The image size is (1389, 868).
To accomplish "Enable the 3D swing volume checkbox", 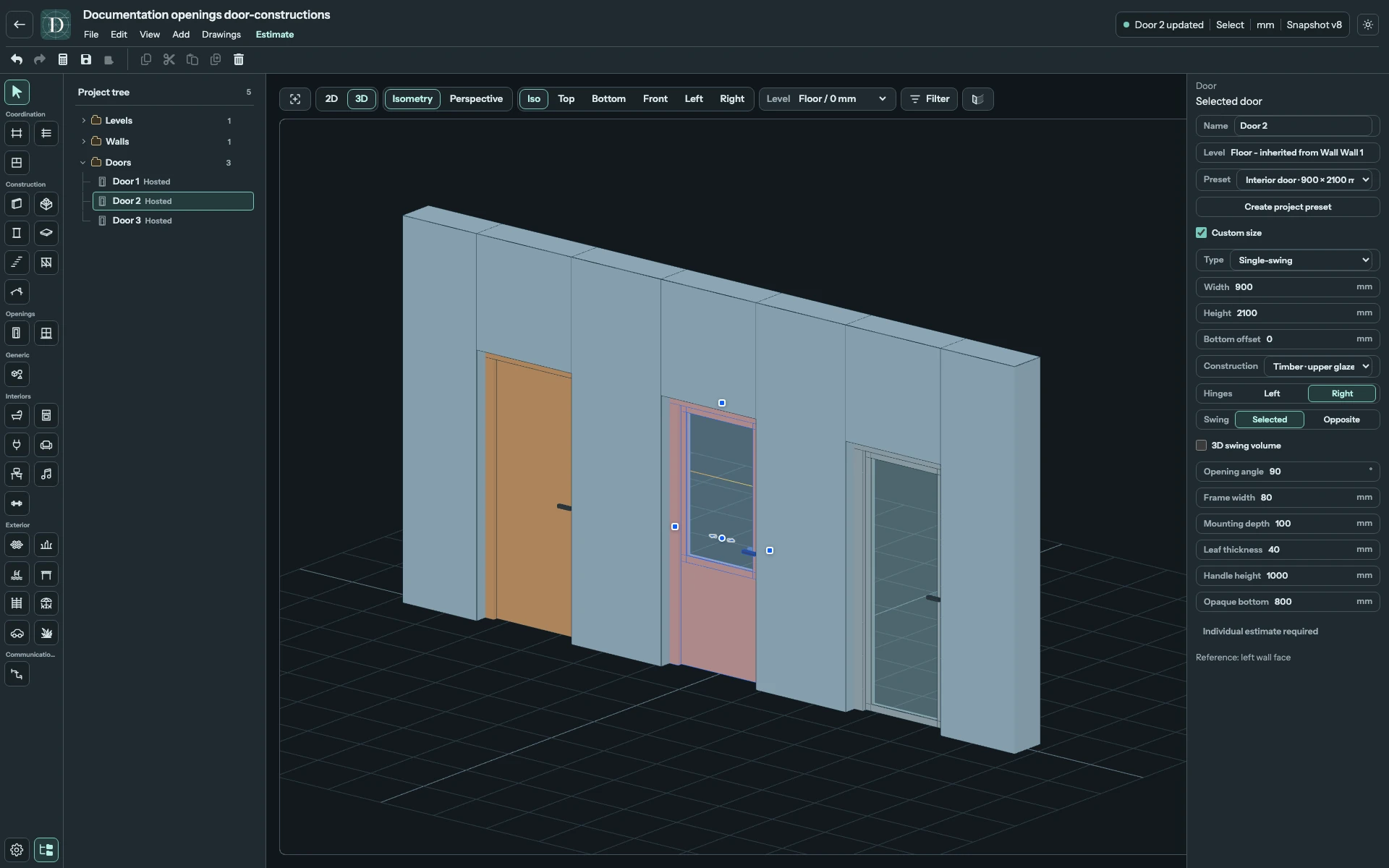I will pyautogui.click(x=1202, y=446).
